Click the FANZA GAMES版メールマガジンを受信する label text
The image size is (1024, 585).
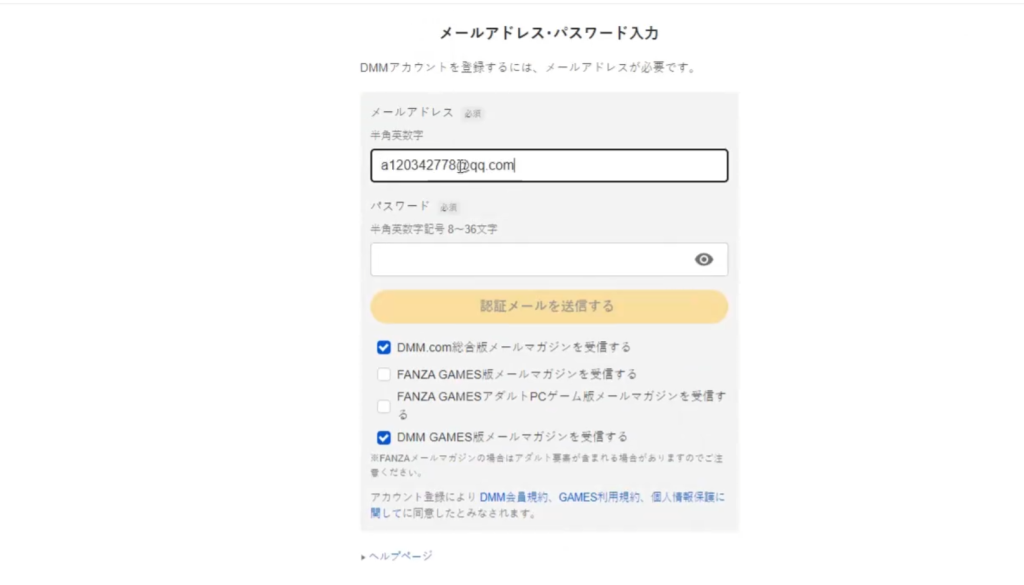pyautogui.click(x=517, y=374)
